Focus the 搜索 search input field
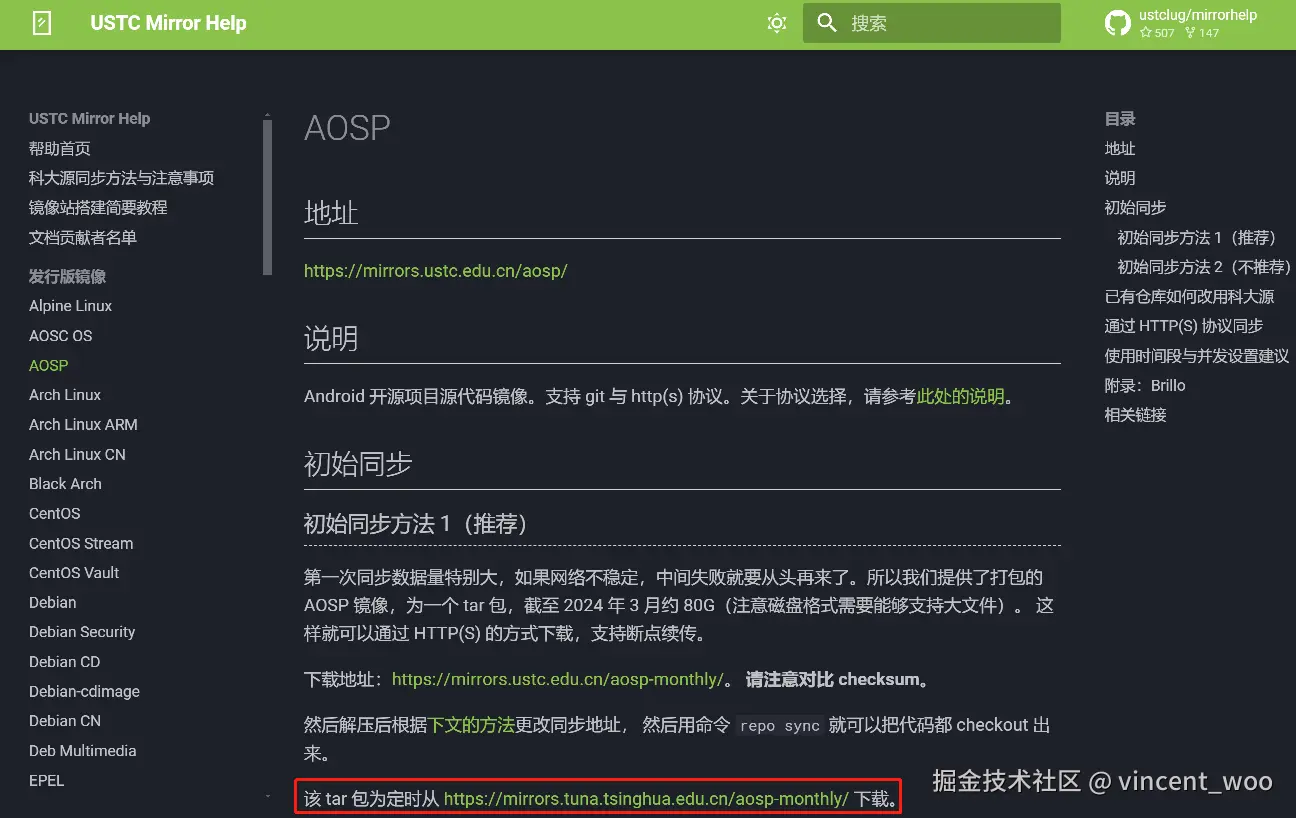Screen dimensions: 1296x818 click(932, 23)
